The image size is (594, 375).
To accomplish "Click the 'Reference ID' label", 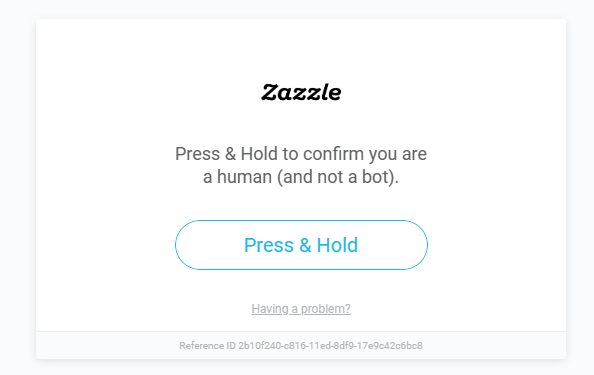I will 207,345.
